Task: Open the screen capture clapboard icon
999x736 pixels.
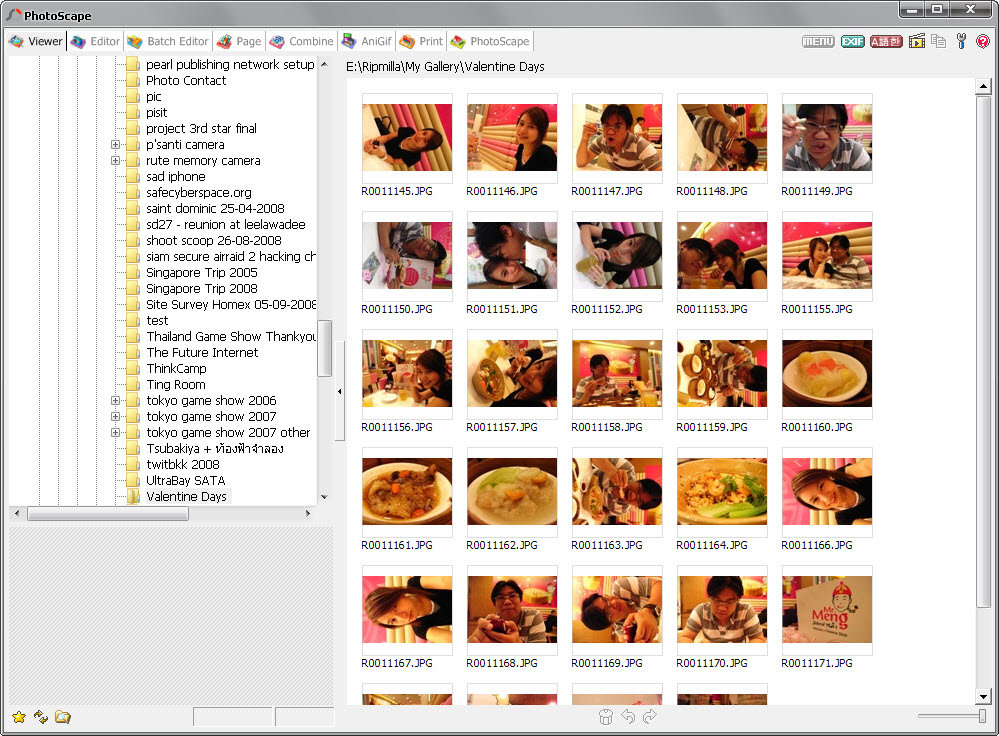Action: pyautogui.click(x=917, y=41)
